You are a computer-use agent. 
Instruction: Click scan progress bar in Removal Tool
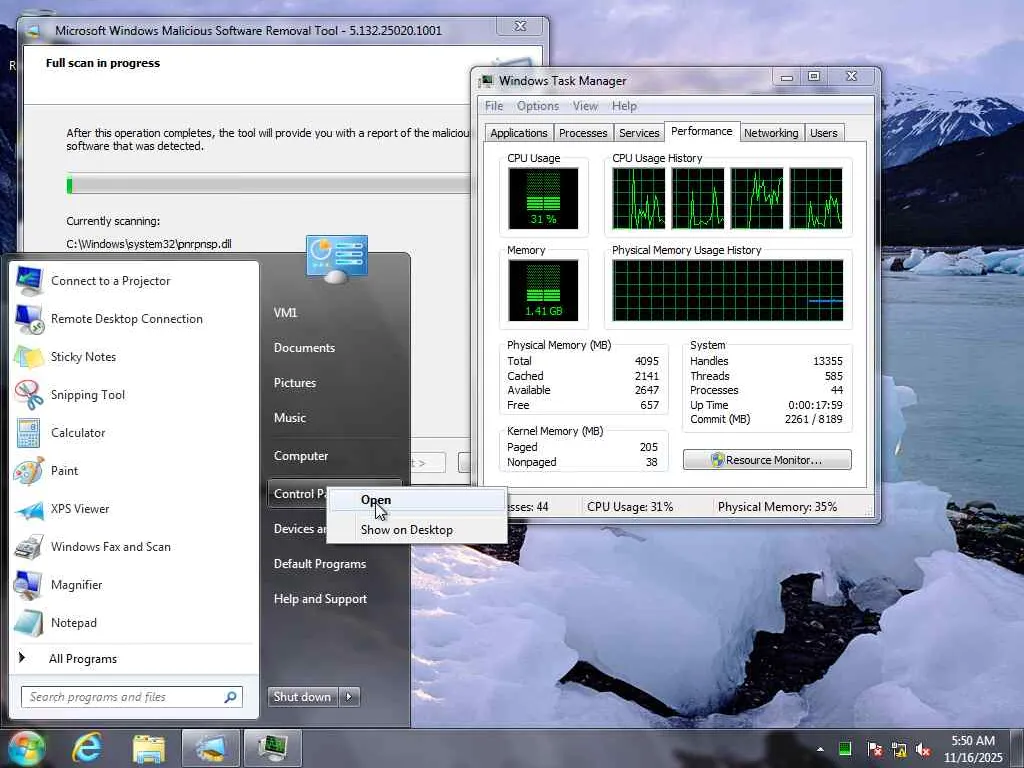(x=268, y=185)
